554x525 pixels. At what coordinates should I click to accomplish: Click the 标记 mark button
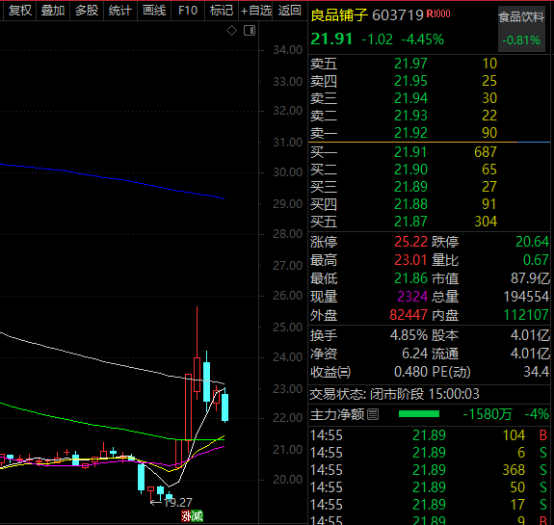222,11
